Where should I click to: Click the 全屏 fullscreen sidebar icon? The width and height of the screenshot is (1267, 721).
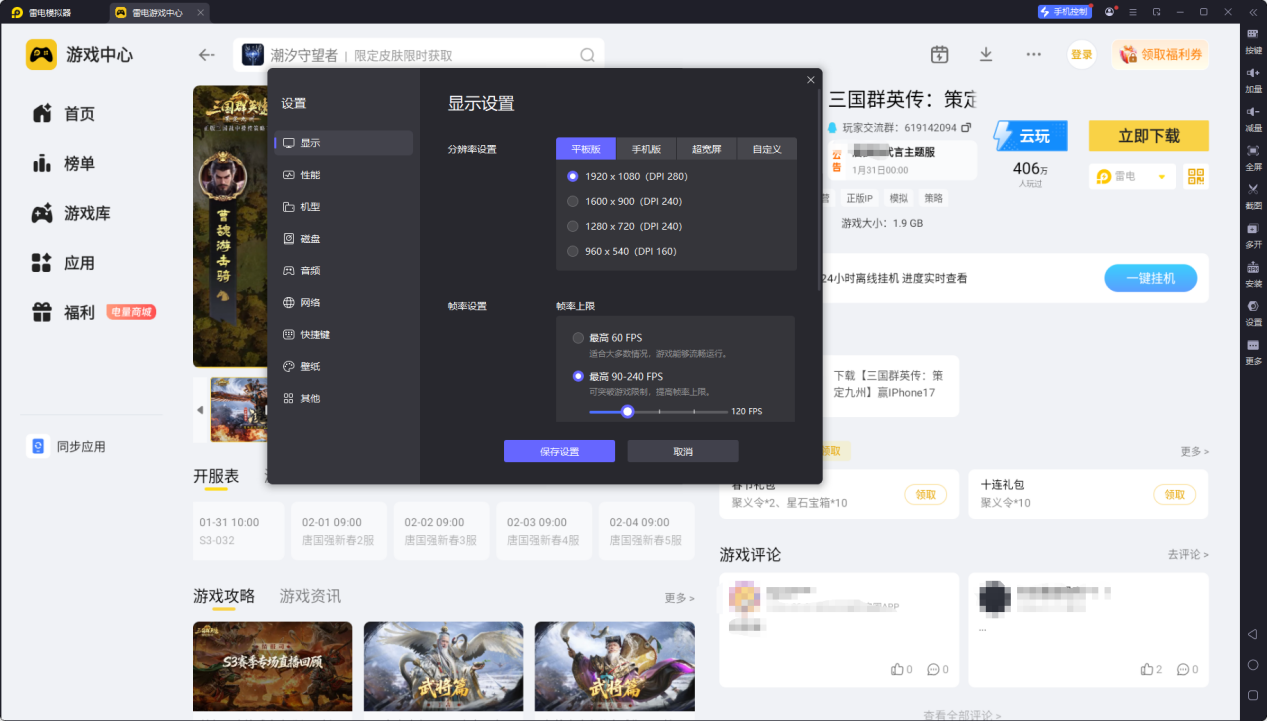point(1253,157)
